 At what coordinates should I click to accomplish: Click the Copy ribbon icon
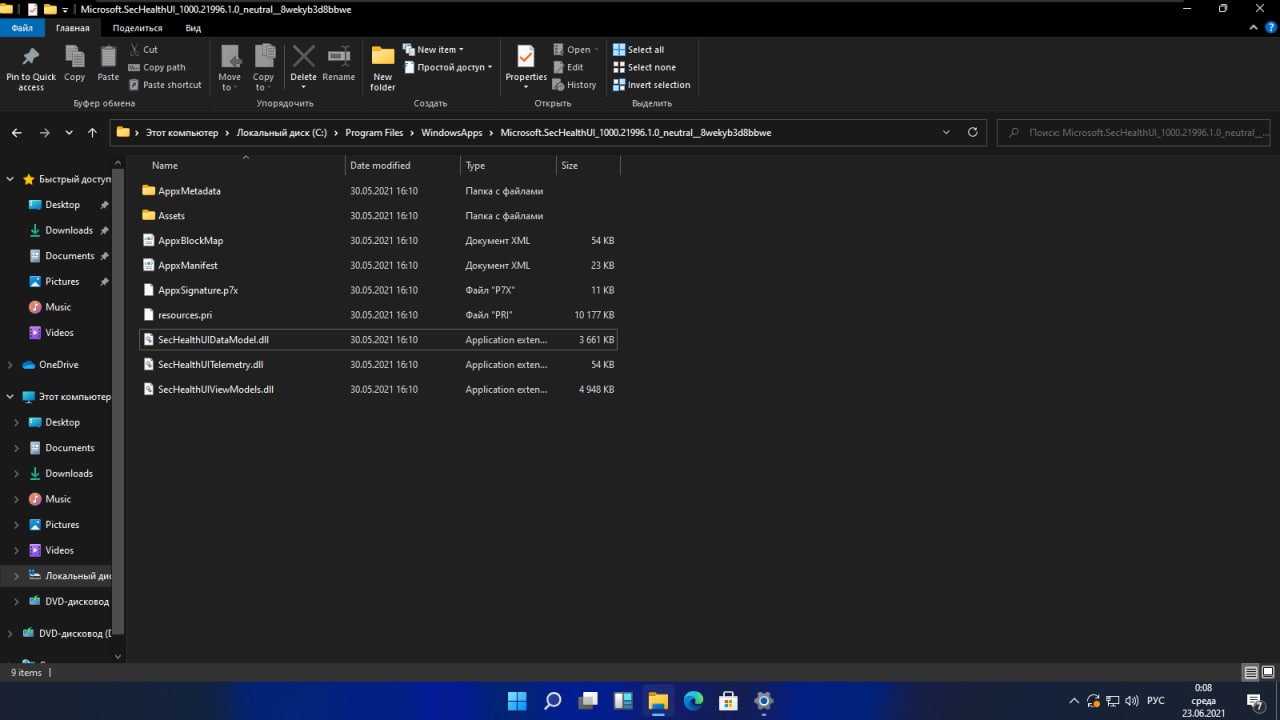pos(75,63)
